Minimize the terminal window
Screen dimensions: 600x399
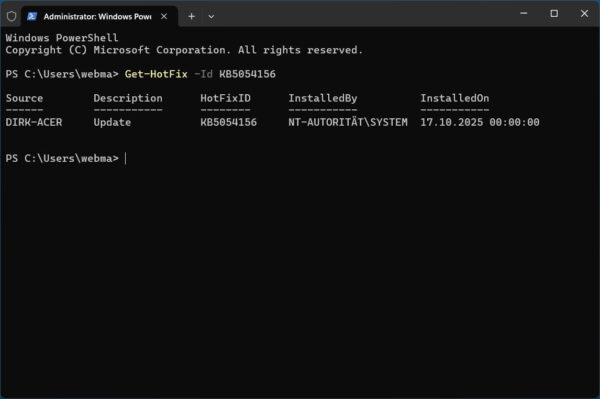[x=524, y=13]
